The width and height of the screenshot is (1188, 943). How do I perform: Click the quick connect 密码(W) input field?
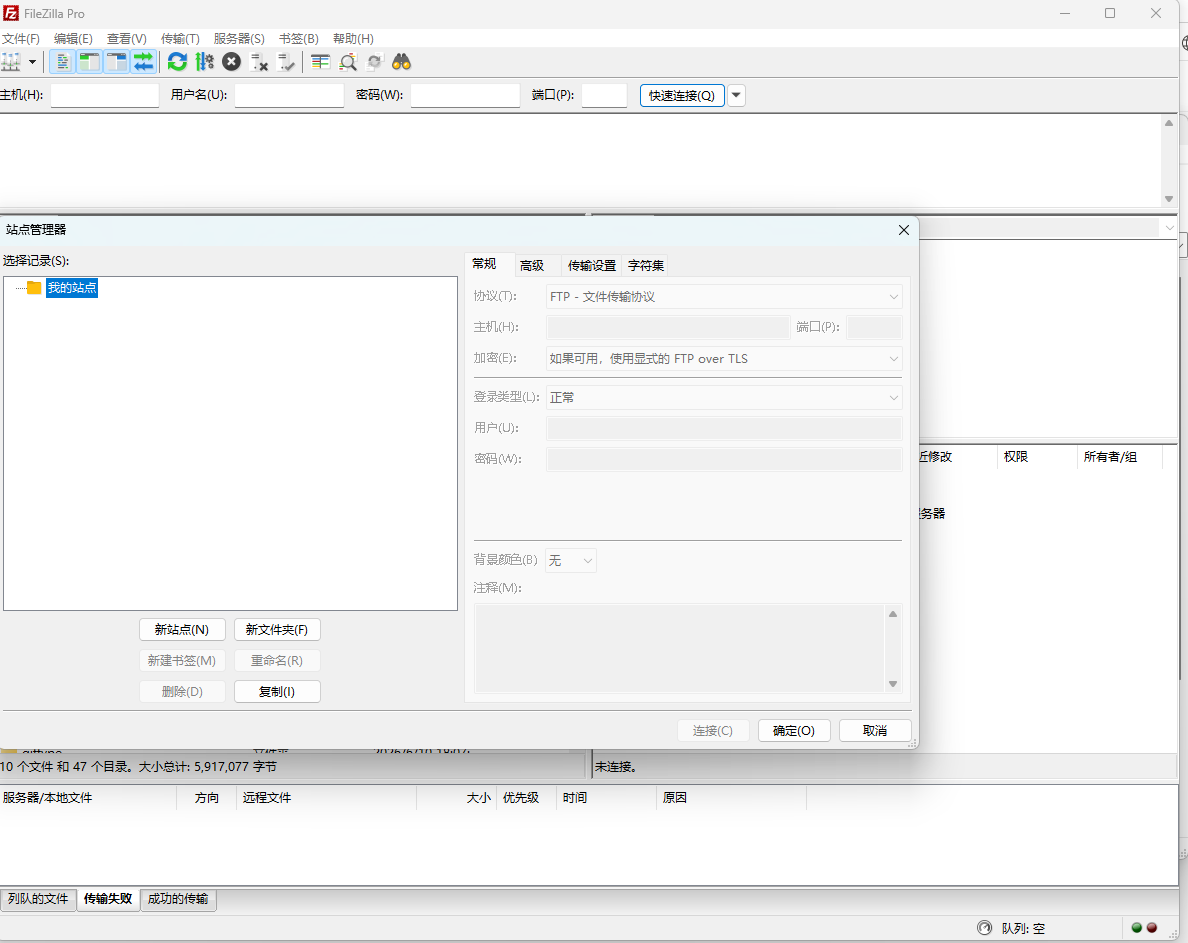click(x=465, y=95)
